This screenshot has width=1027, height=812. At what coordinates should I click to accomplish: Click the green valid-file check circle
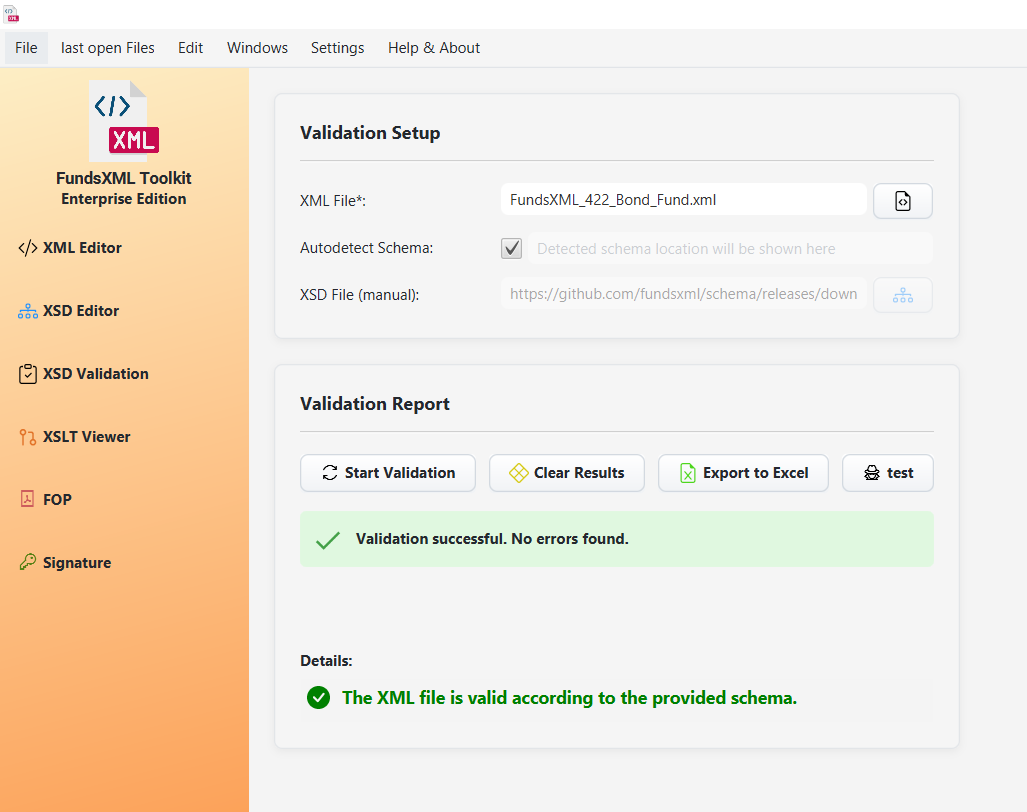click(318, 698)
